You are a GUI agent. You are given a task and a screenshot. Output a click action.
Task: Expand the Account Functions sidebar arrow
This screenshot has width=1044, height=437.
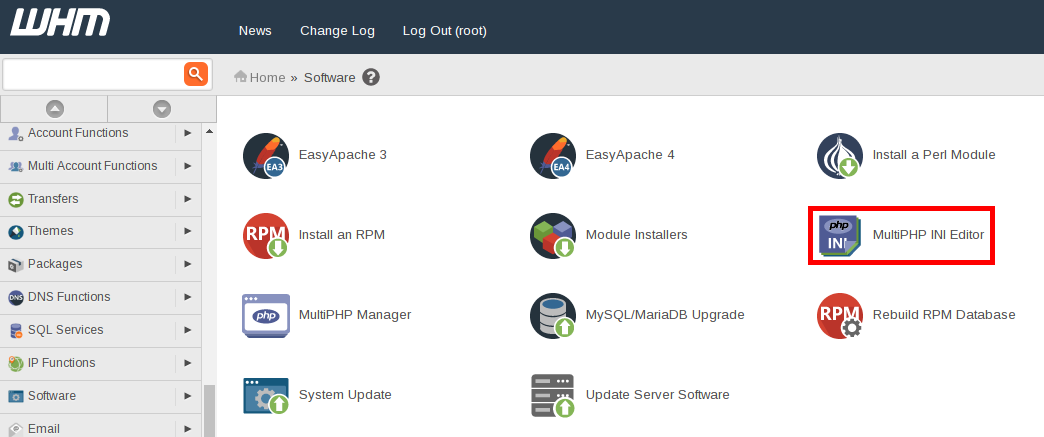pyautogui.click(x=188, y=133)
